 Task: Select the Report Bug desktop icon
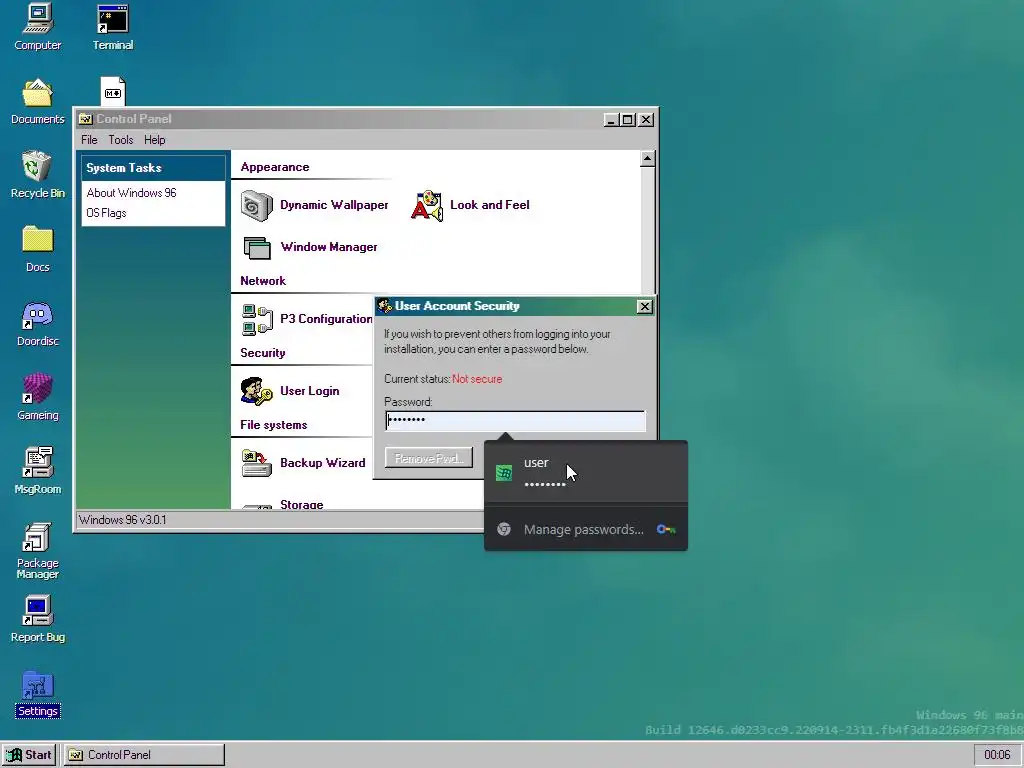[37, 619]
